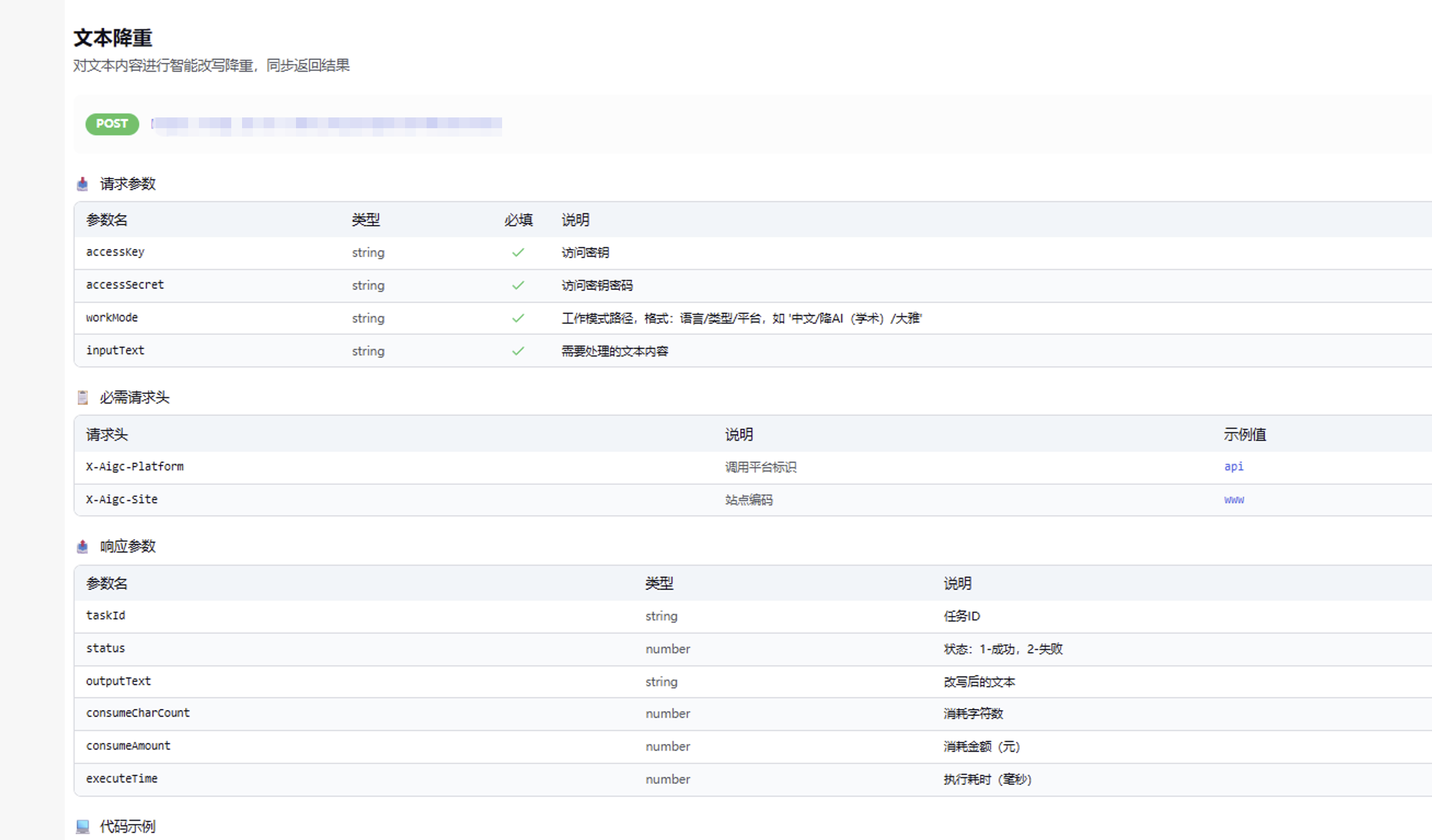
Task: Click the 访问密钥密码 description cell
Action: pos(597,286)
